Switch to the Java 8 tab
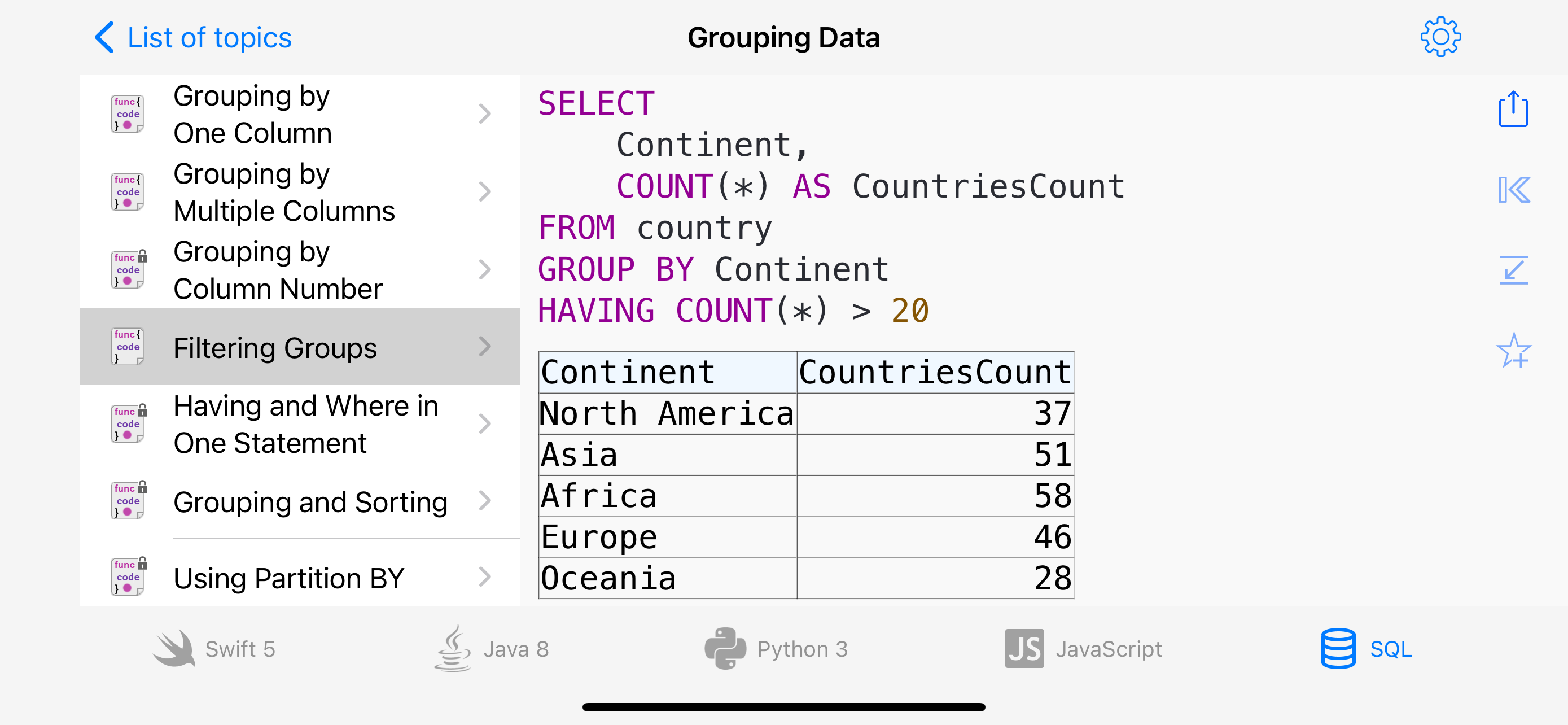 click(492, 649)
